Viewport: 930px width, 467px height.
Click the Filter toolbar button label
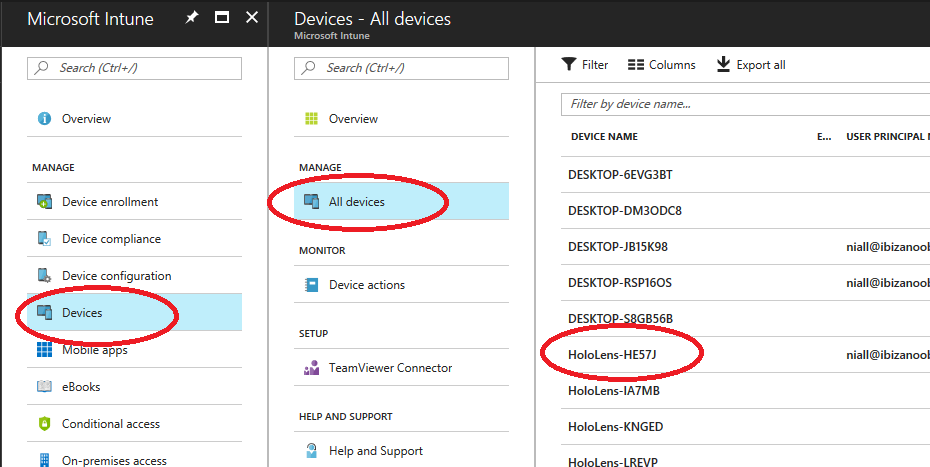pos(595,65)
